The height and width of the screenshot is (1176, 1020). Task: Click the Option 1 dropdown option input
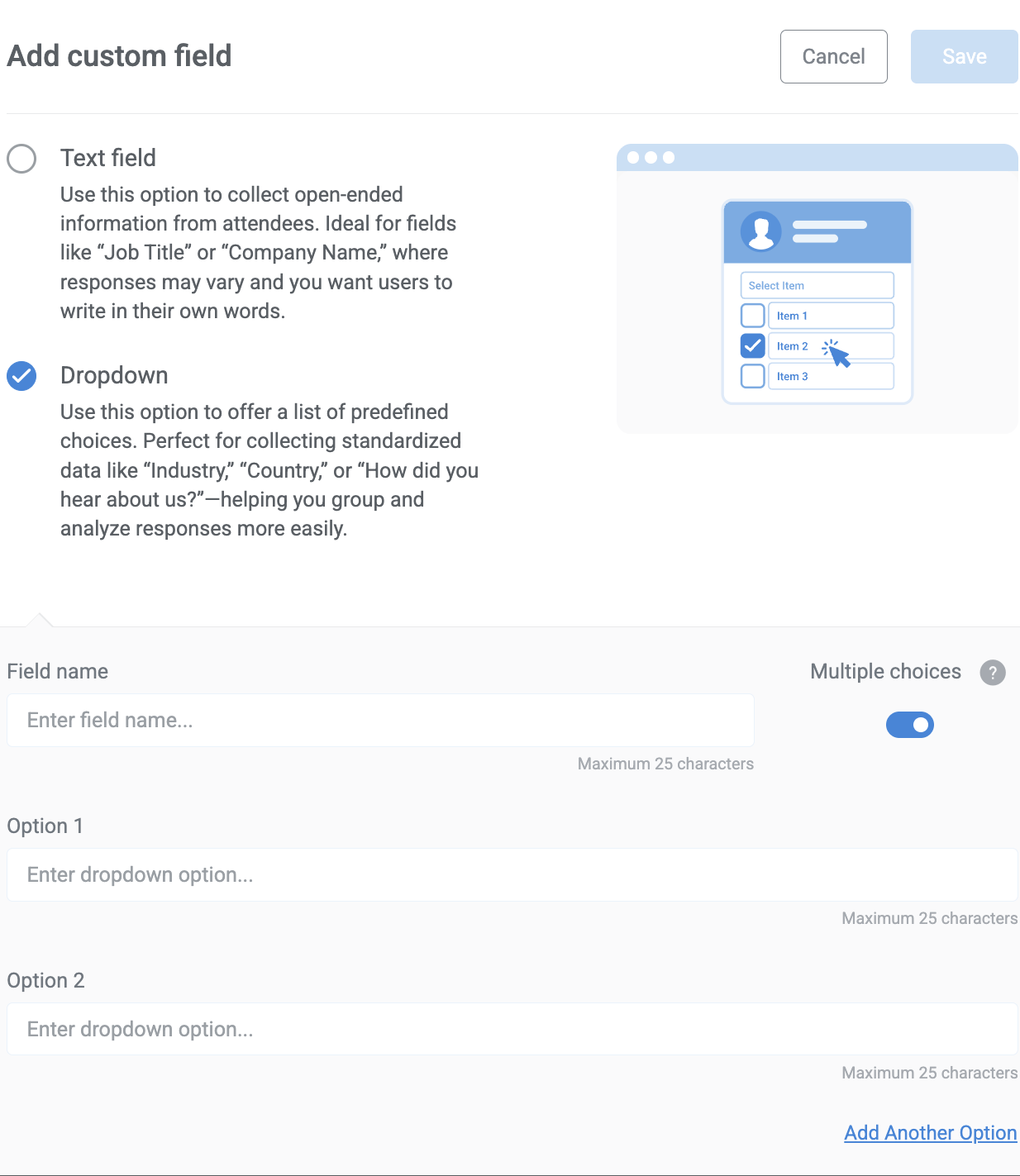[512, 874]
